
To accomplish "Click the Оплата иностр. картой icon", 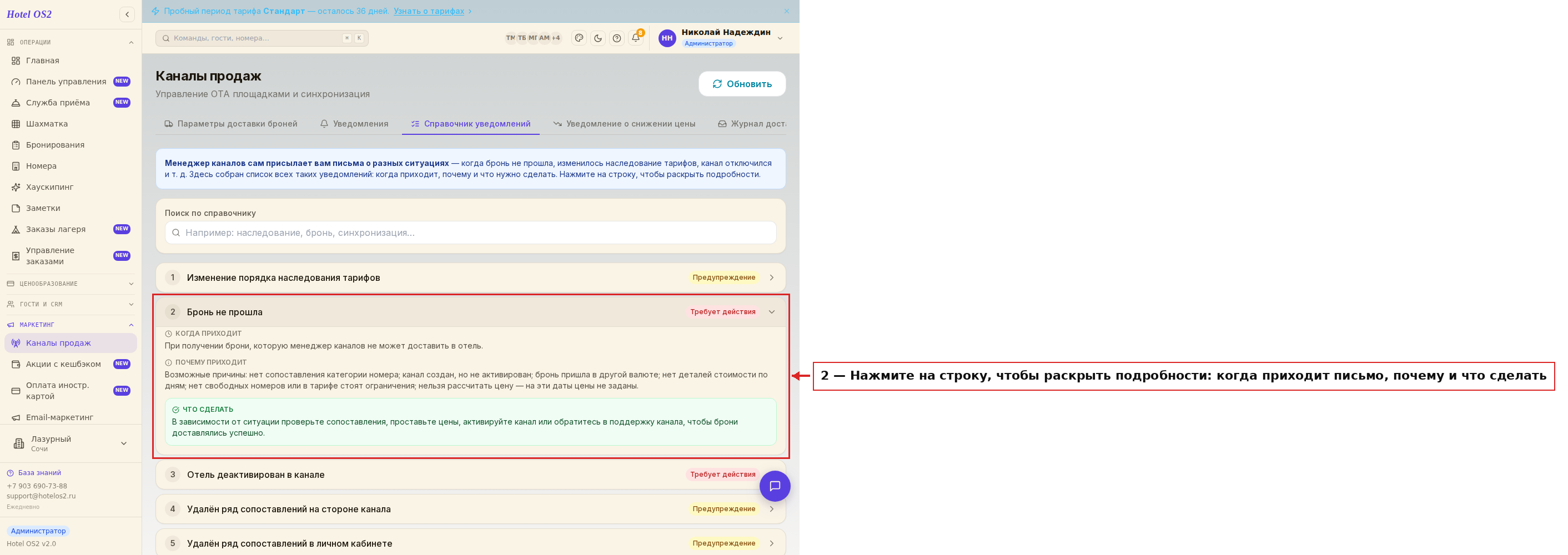I will (16, 391).
